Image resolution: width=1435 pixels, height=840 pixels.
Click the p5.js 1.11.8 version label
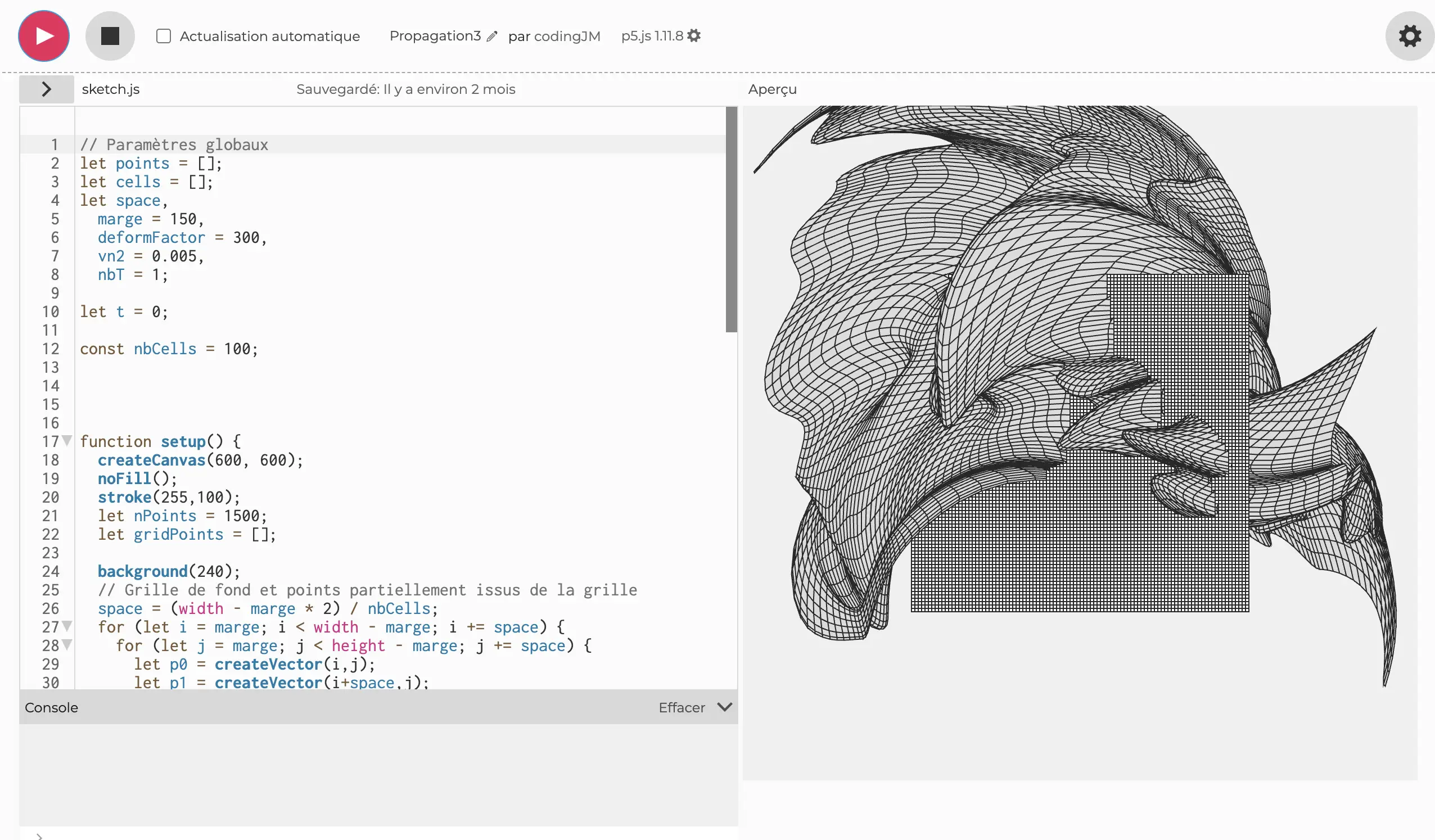point(652,36)
